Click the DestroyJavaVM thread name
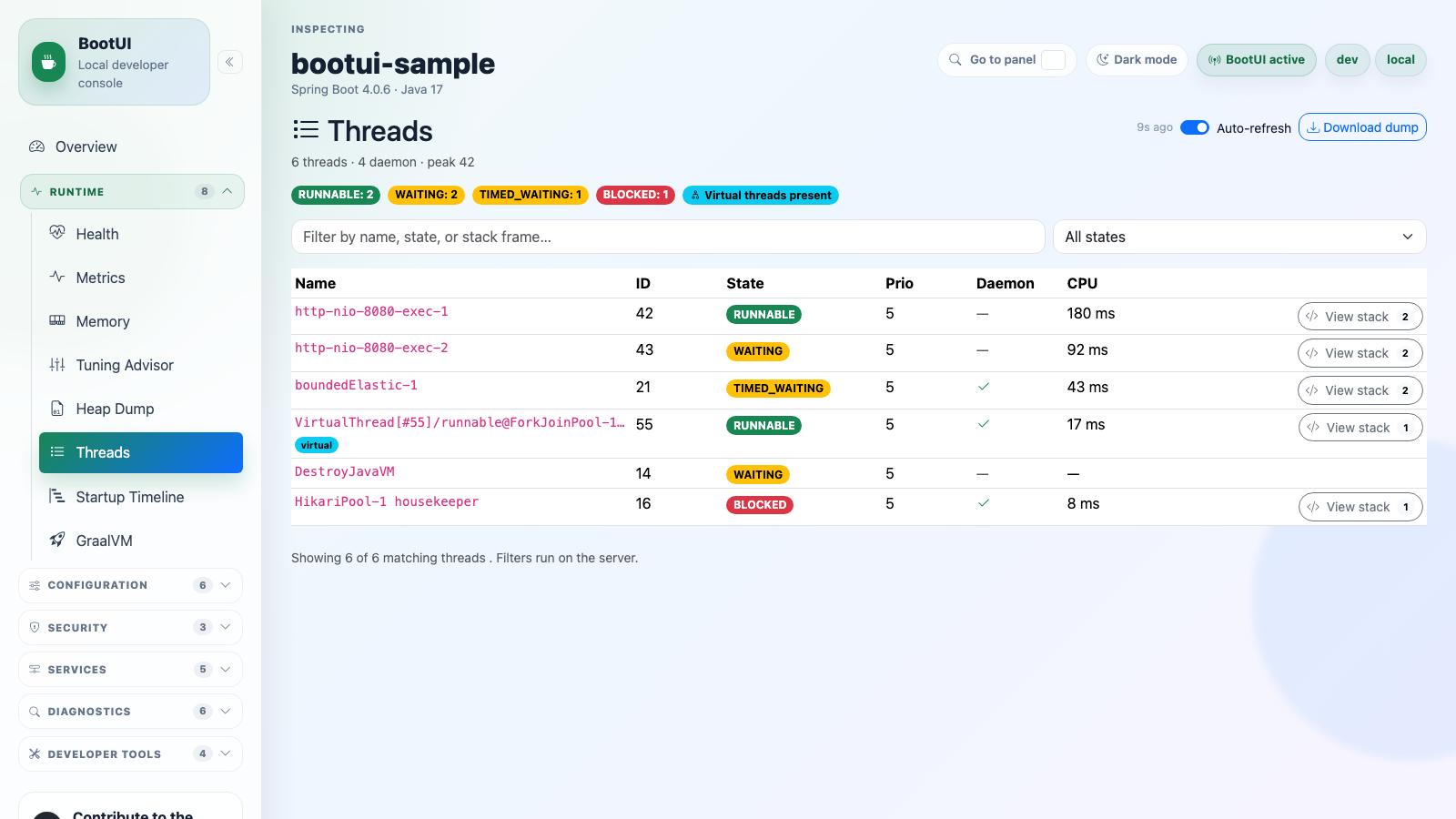Viewport: 1456px width, 819px height. [345, 471]
